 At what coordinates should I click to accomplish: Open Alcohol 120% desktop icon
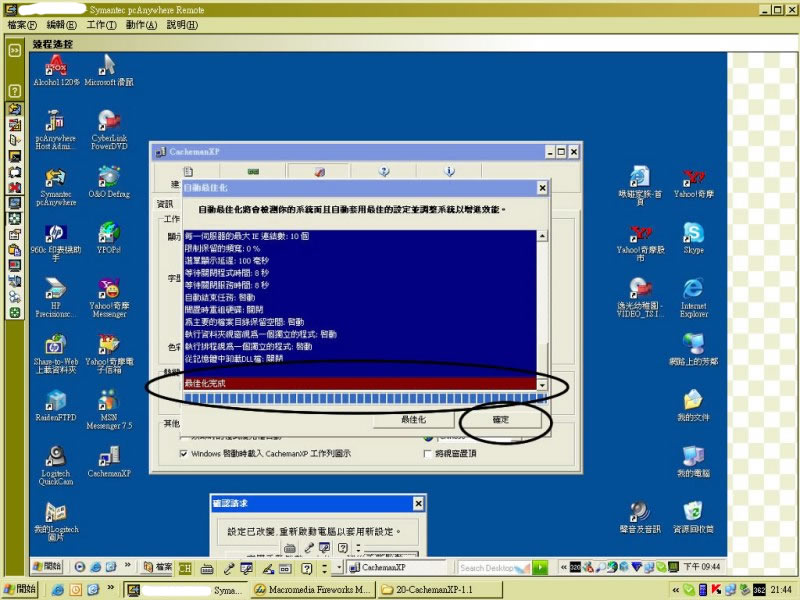click(56, 70)
